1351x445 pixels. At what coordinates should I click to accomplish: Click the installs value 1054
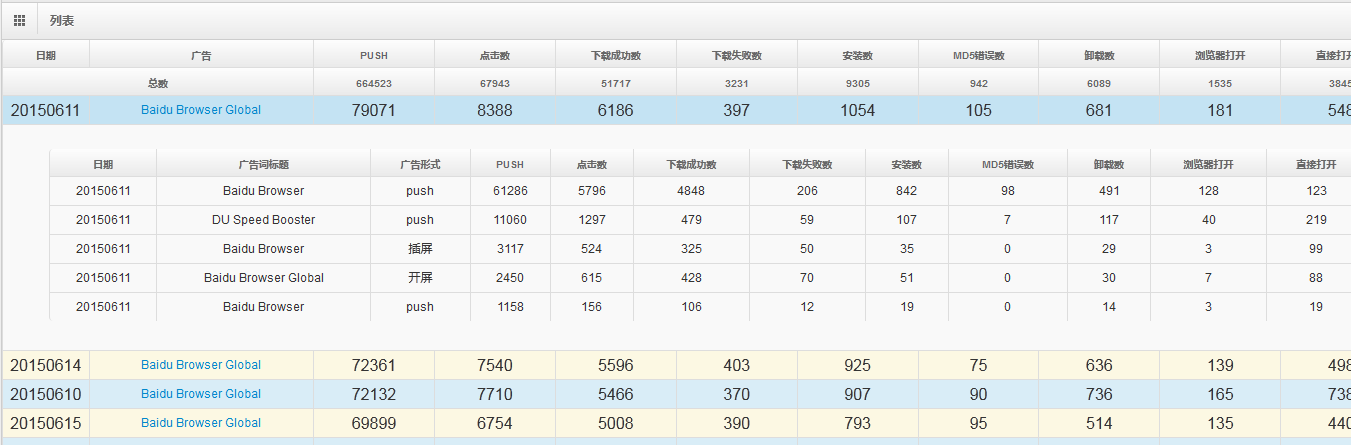tap(858, 111)
